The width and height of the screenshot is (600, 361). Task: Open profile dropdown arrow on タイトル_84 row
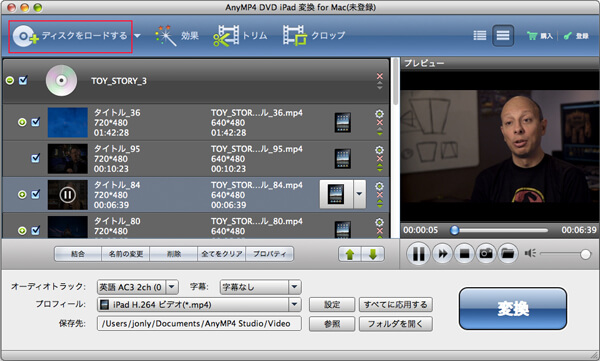pos(359,194)
